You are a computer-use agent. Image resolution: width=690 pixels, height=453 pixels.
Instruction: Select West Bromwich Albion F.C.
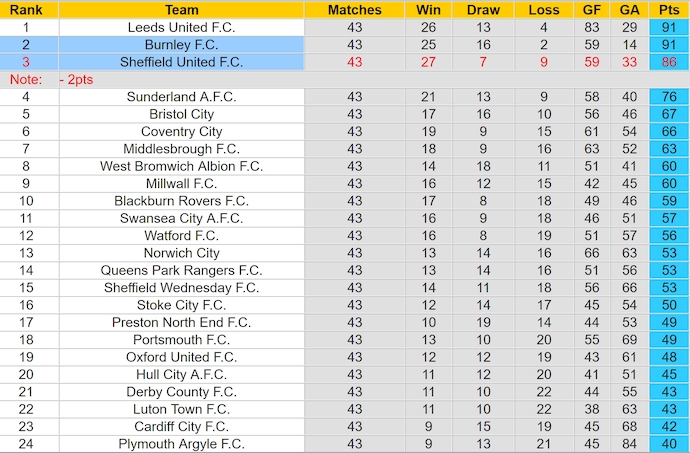pyautogui.click(x=181, y=166)
